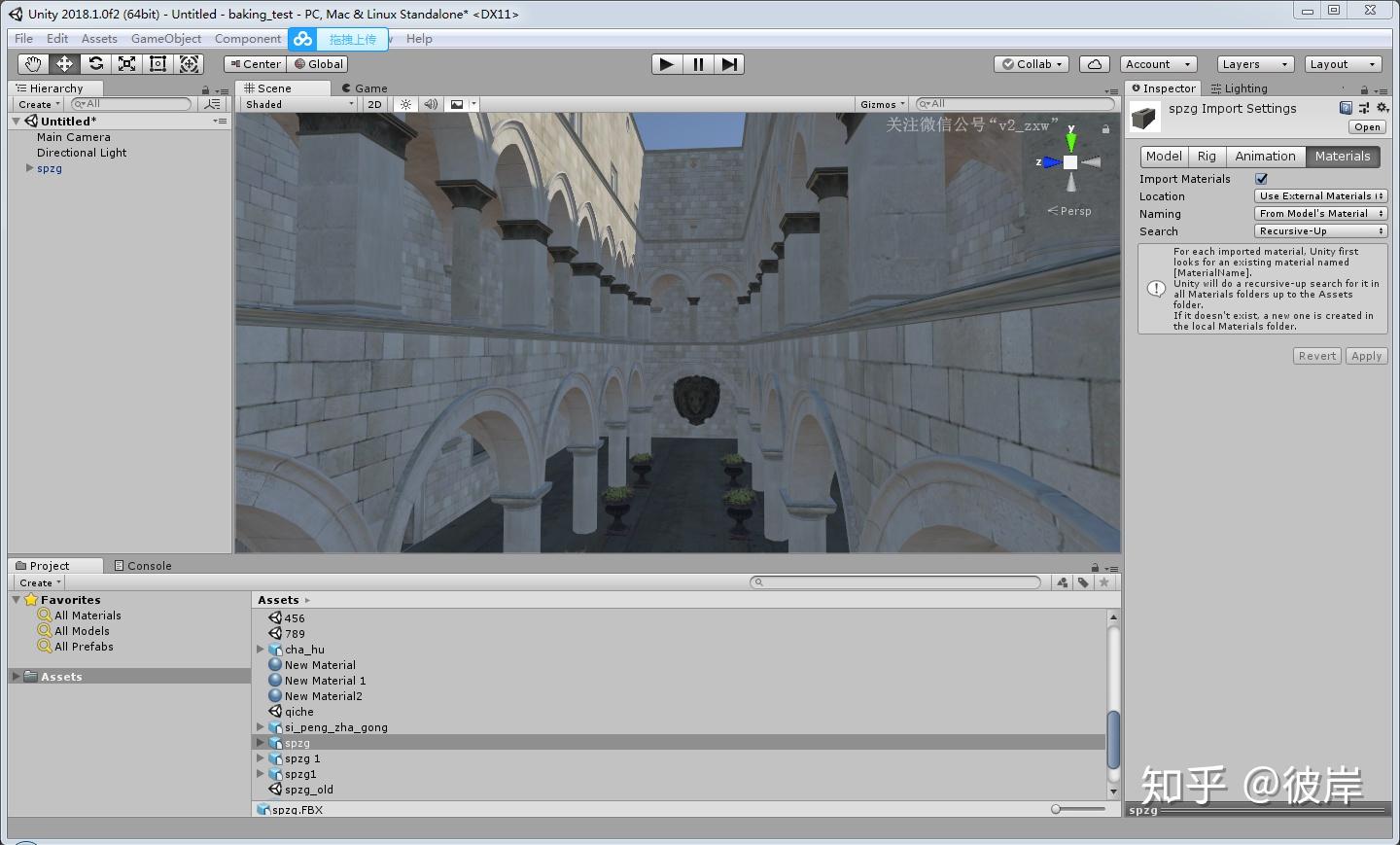1400x845 pixels.
Task: Select the Scale tool icon
Action: [126, 64]
